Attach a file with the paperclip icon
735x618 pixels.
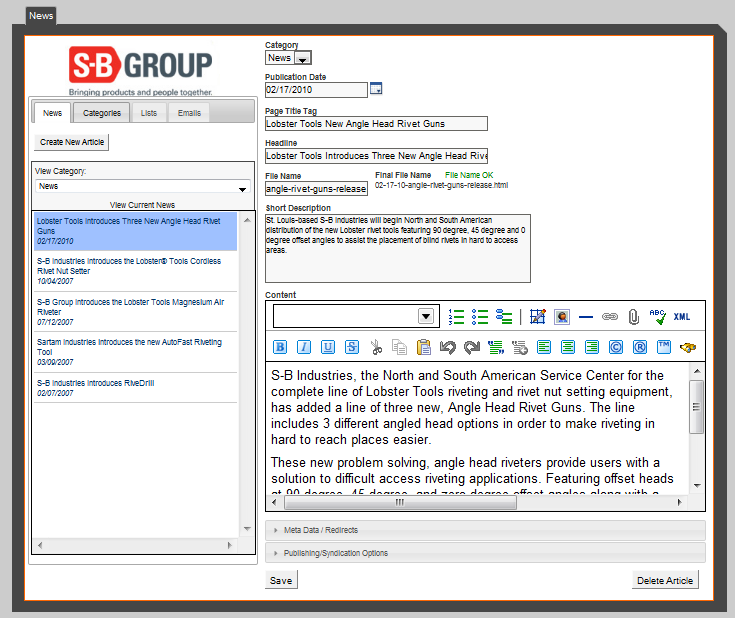[634, 317]
